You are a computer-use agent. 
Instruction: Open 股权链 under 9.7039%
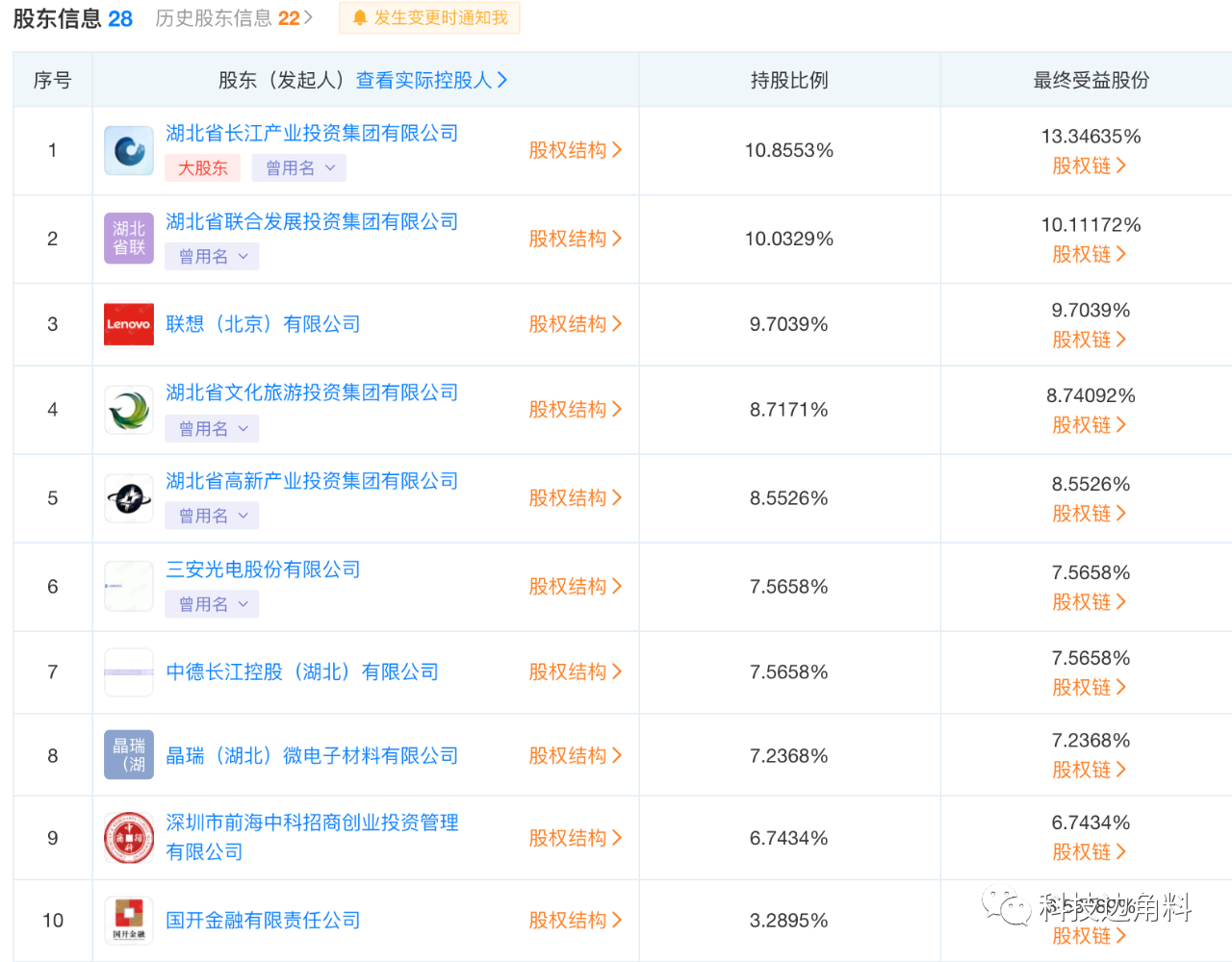pyautogui.click(x=1090, y=341)
